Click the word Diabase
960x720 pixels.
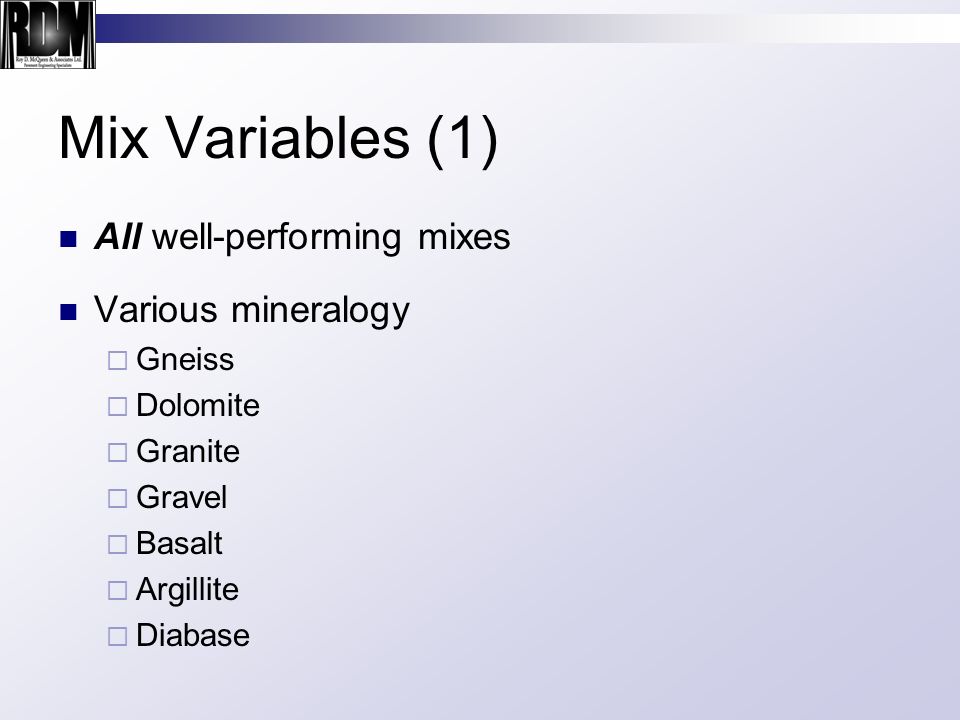tap(193, 636)
